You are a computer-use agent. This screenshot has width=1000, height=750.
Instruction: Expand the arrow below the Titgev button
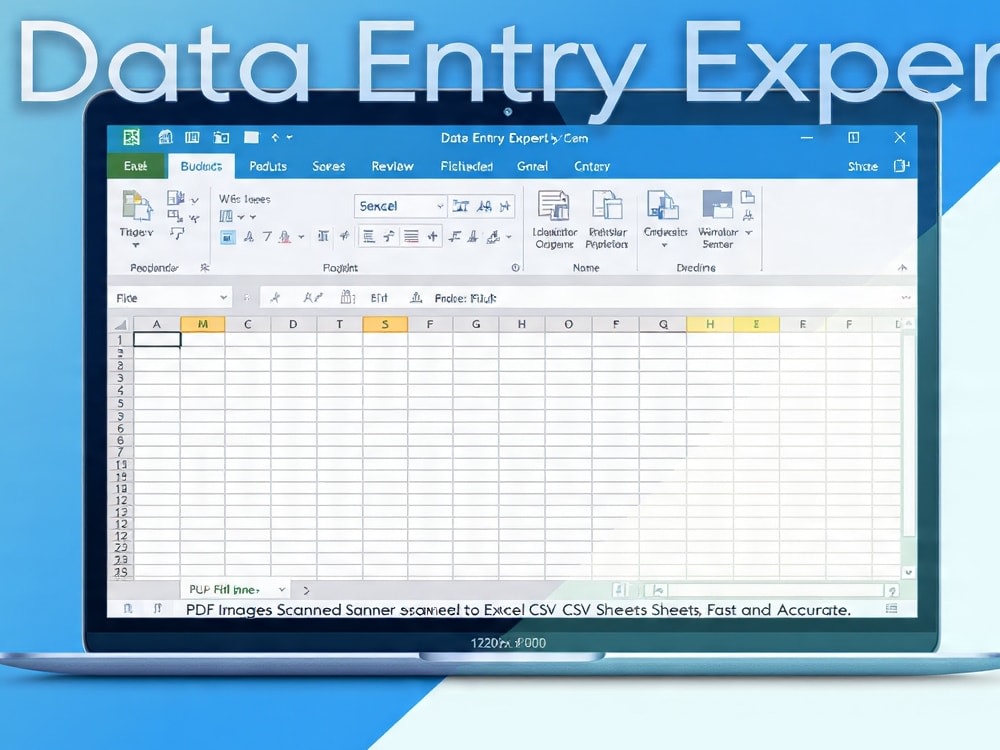(x=136, y=245)
